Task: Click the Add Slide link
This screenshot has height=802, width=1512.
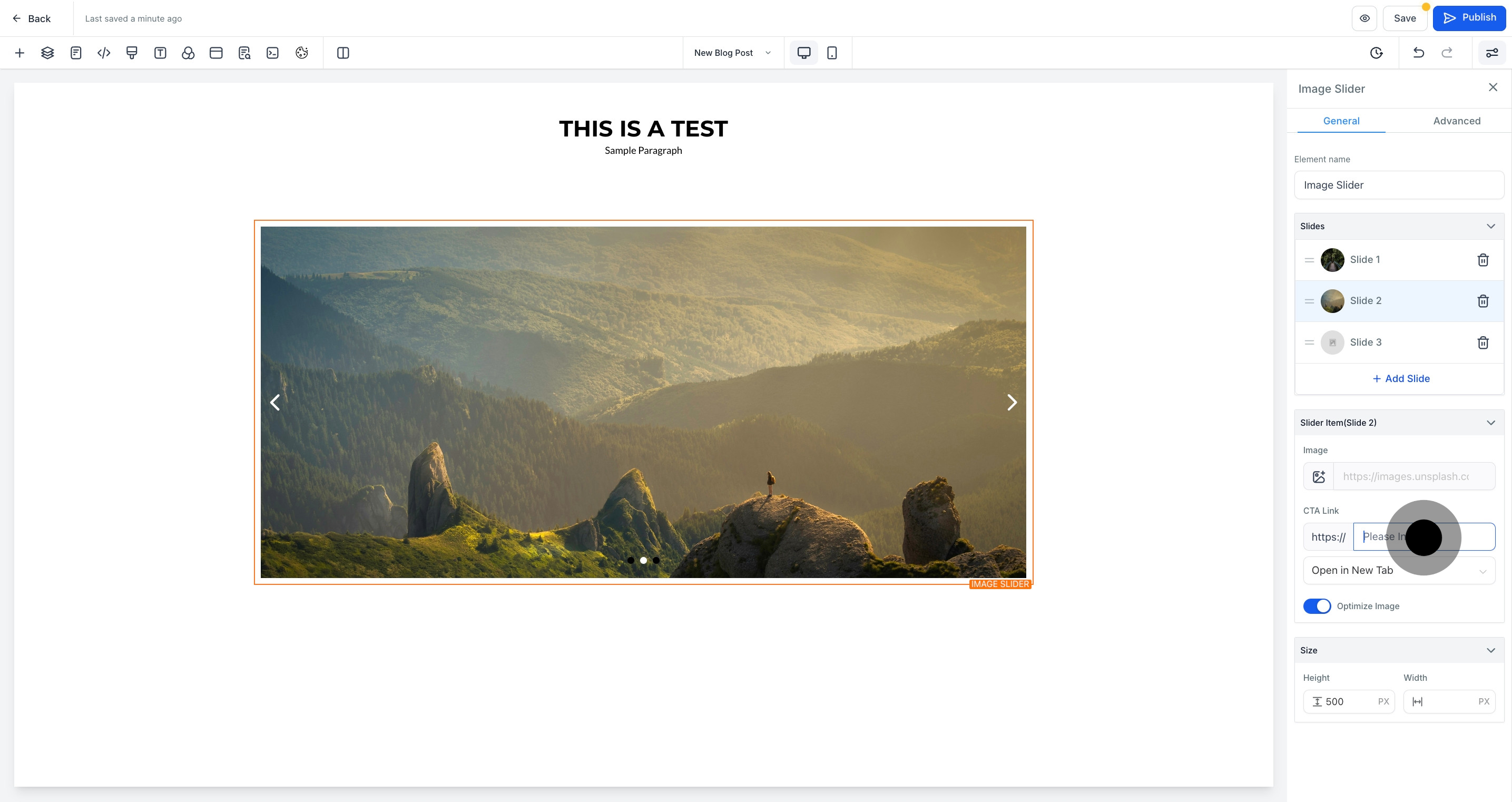Action: (1400, 379)
